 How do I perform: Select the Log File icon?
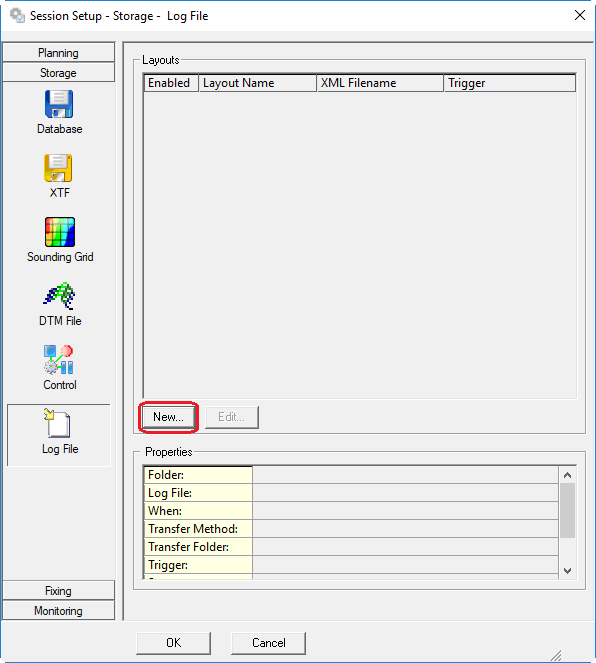(59, 424)
